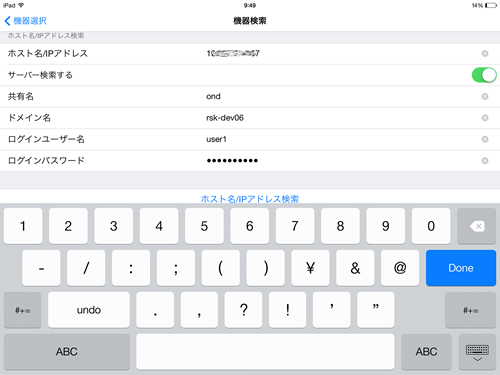
Task: Edit the domain name 'rsk-dev06'
Action: pyautogui.click(x=225, y=118)
